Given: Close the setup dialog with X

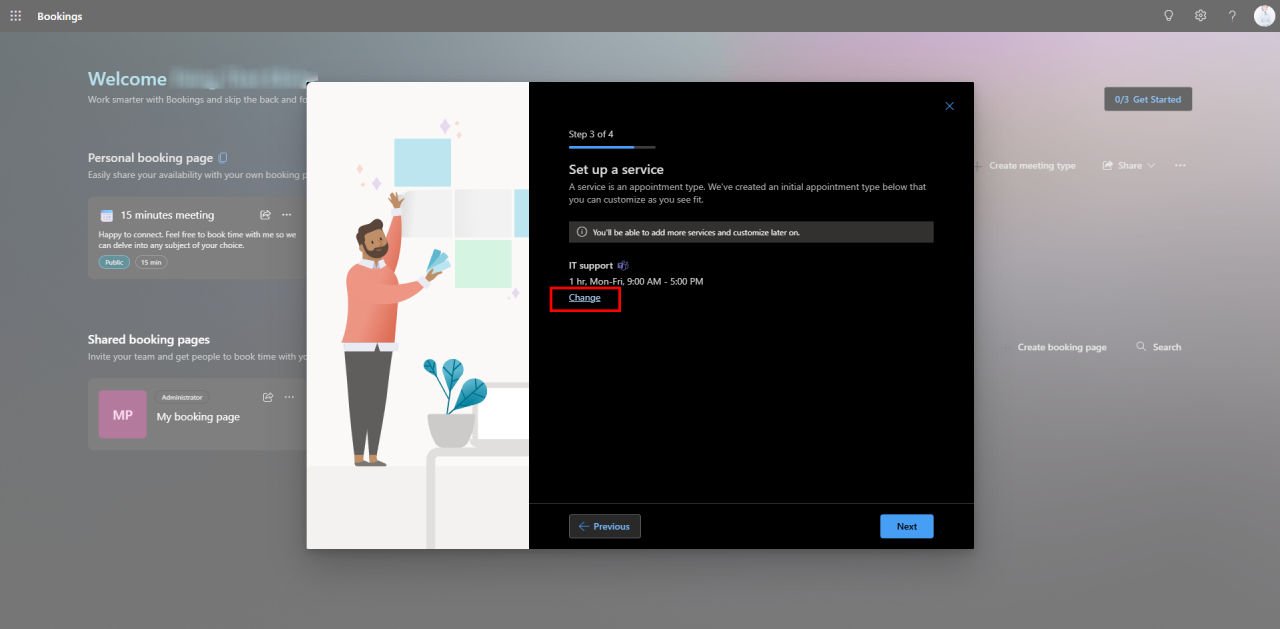Looking at the screenshot, I should tap(950, 106).
